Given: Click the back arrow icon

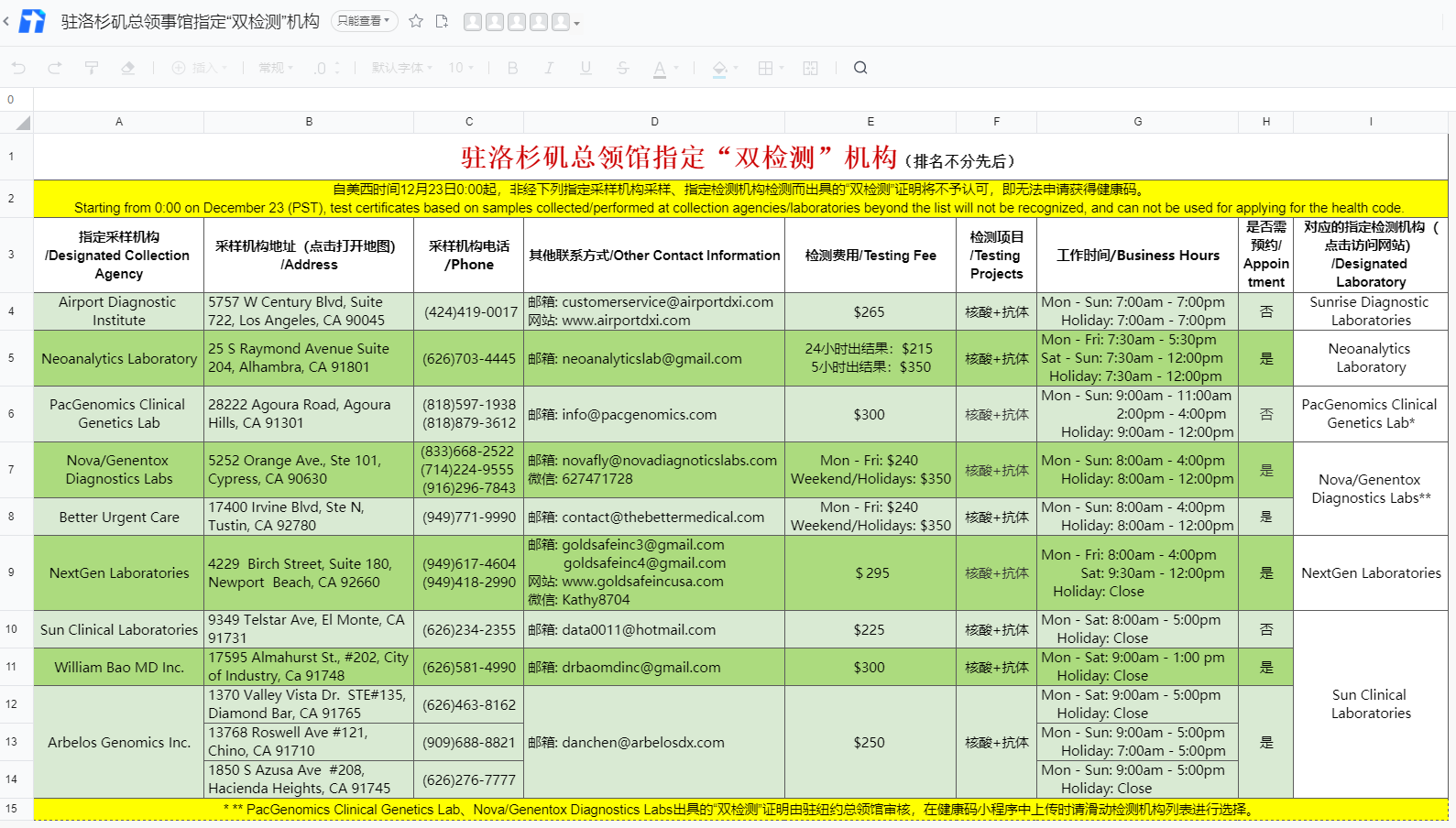Looking at the screenshot, I should pos(6,21).
